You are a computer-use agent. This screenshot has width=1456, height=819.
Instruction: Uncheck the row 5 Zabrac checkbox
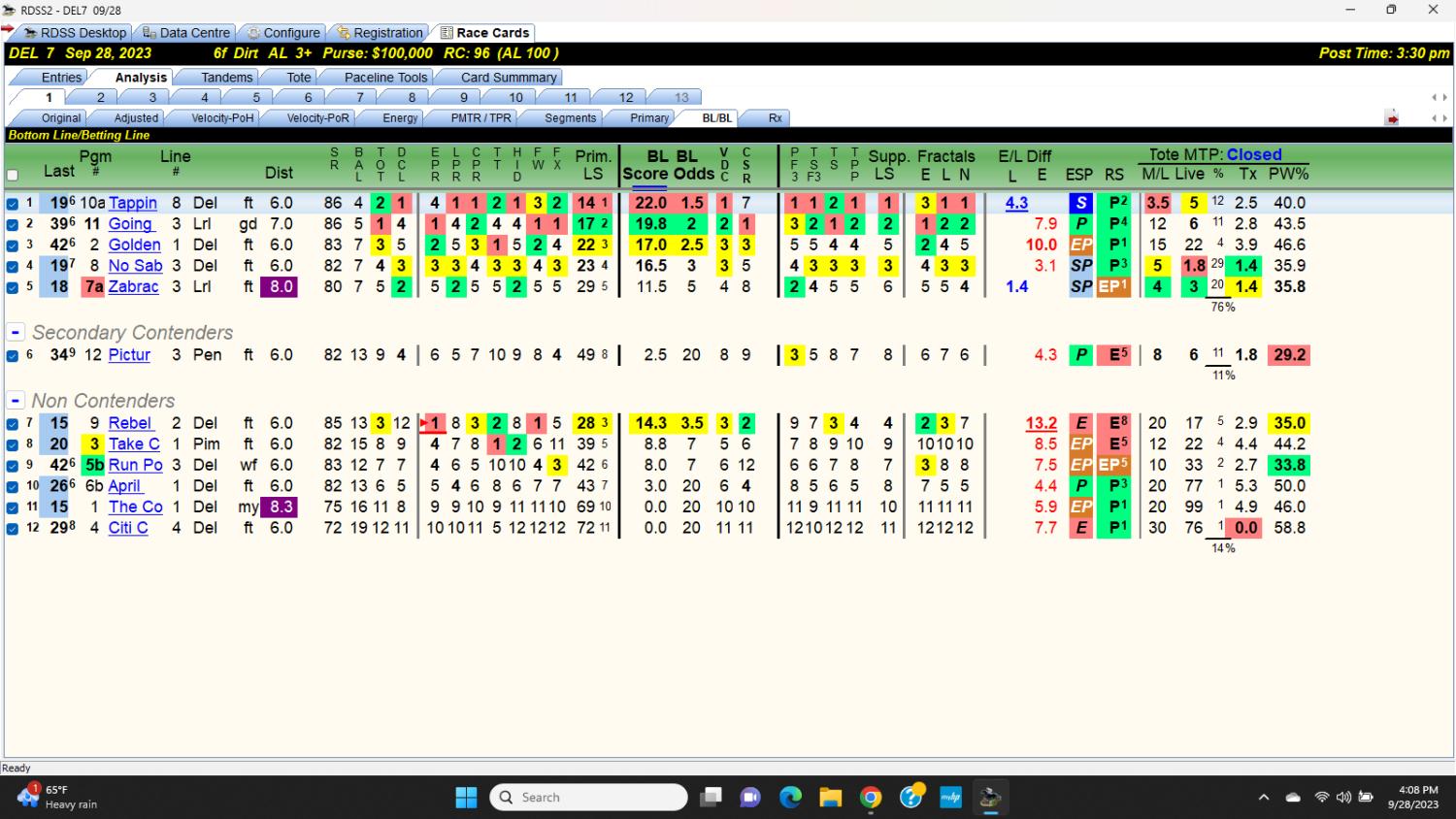tap(13, 287)
